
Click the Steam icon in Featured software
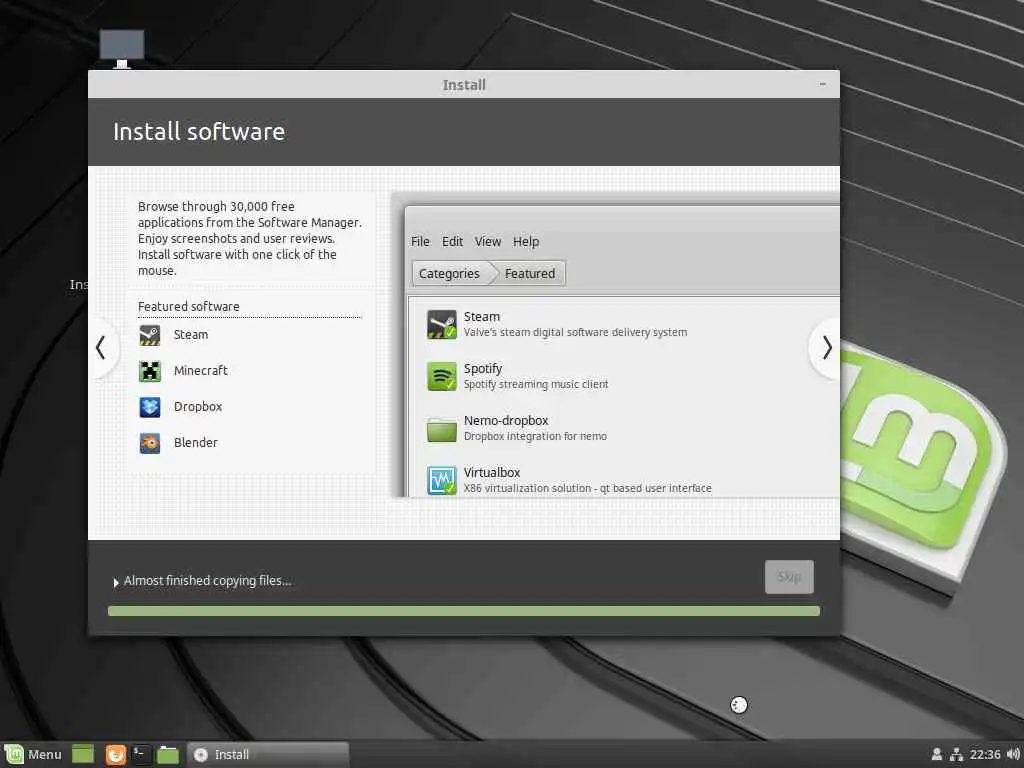click(150, 335)
